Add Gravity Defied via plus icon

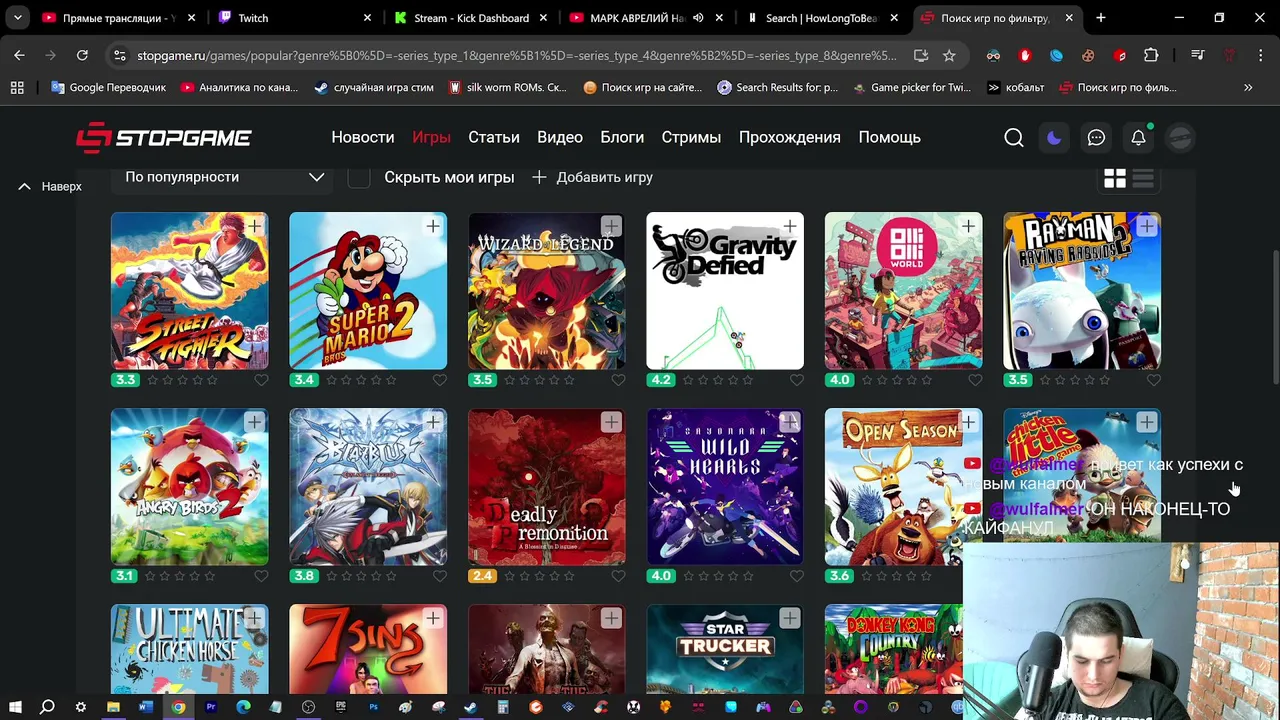click(789, 227)
